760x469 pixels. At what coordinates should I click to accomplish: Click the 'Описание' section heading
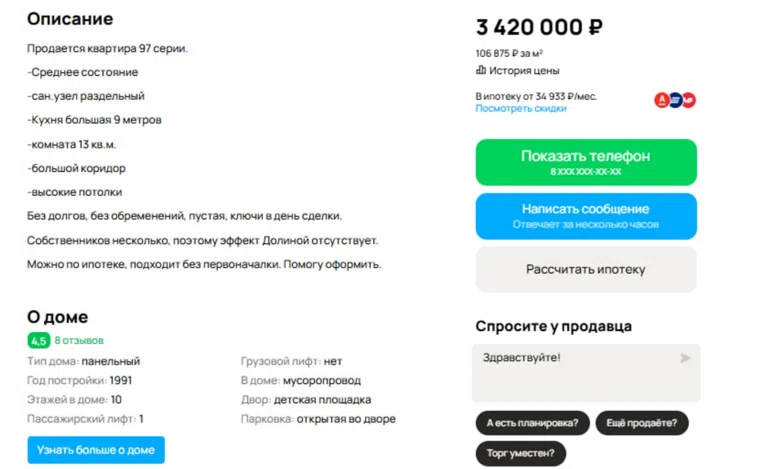(70, 19)
